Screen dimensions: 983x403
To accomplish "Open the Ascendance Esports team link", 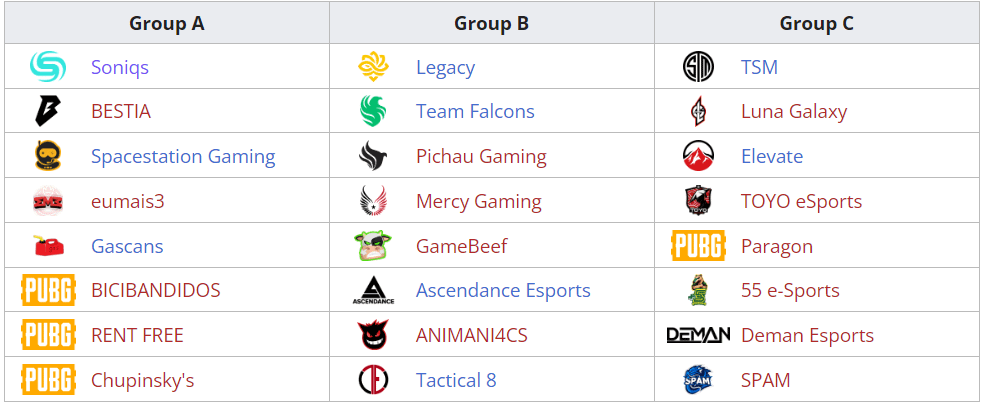I will [503, 290].
